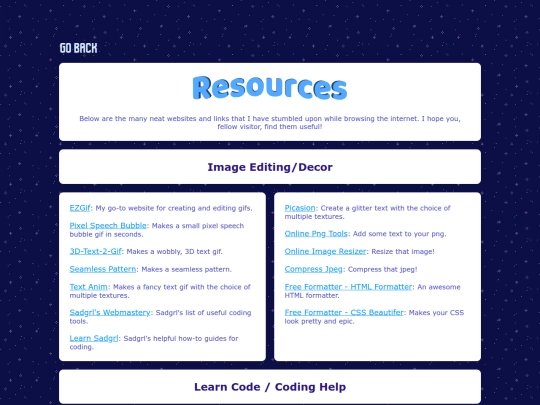
Task: Click the text 'Makes a wobbly, 3D text gif.'
Action: (175, 252)
